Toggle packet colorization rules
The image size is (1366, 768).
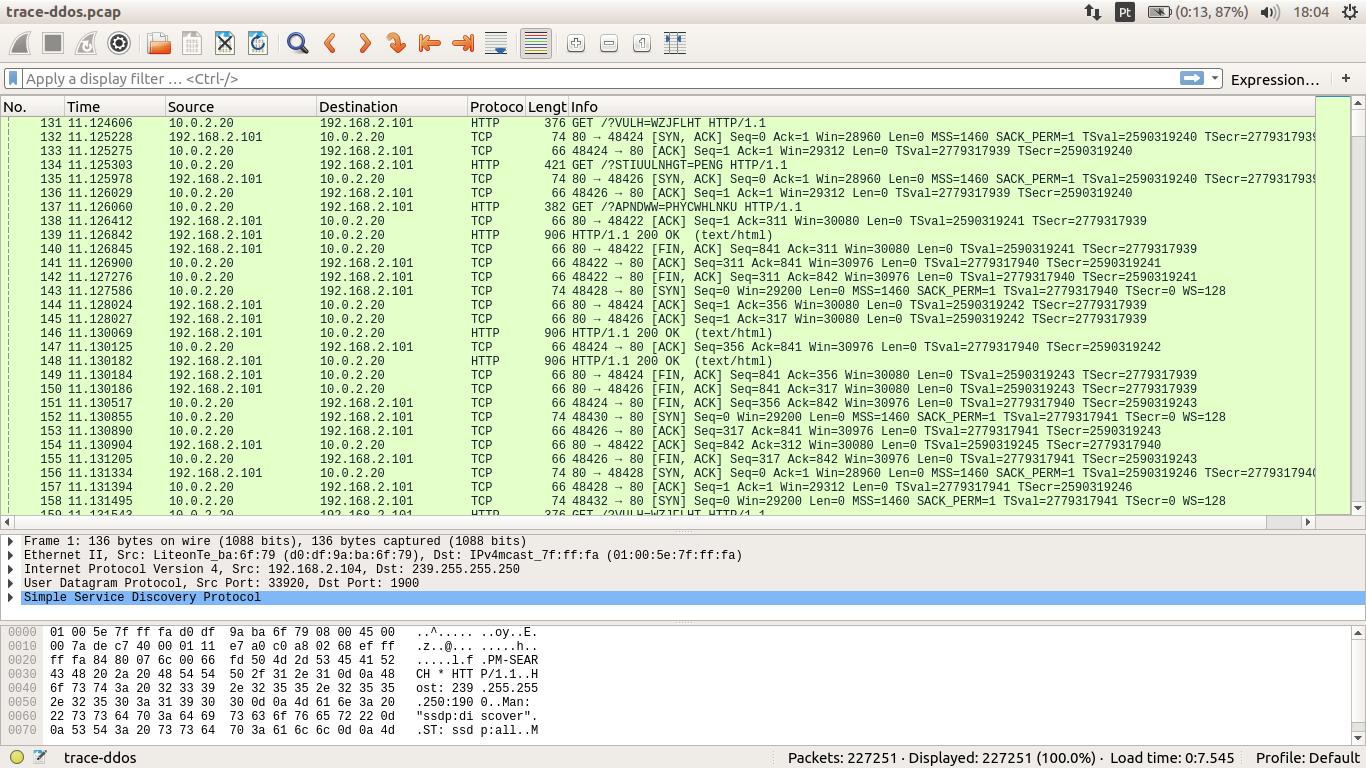[x=536, y=43]
